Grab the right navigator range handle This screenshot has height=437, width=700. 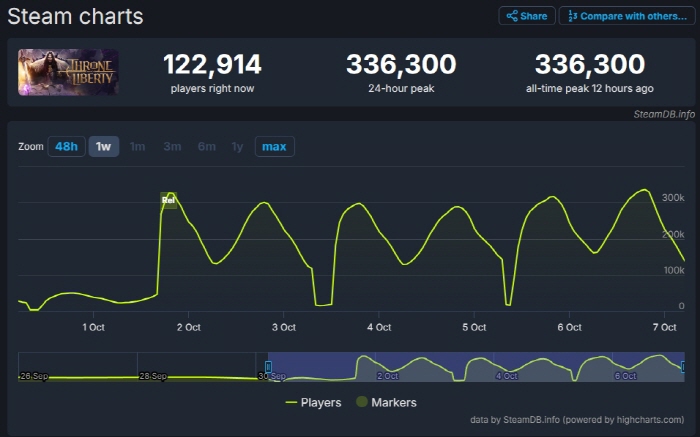683,367
